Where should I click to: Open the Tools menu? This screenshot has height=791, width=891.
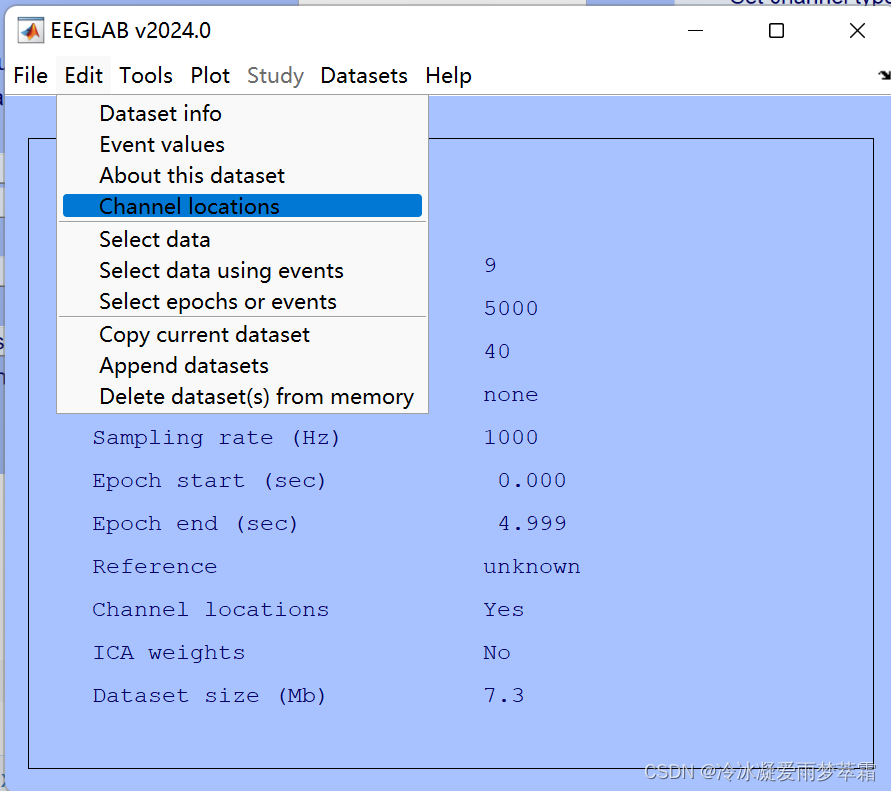pyautogui.click(x=146, y=76)
